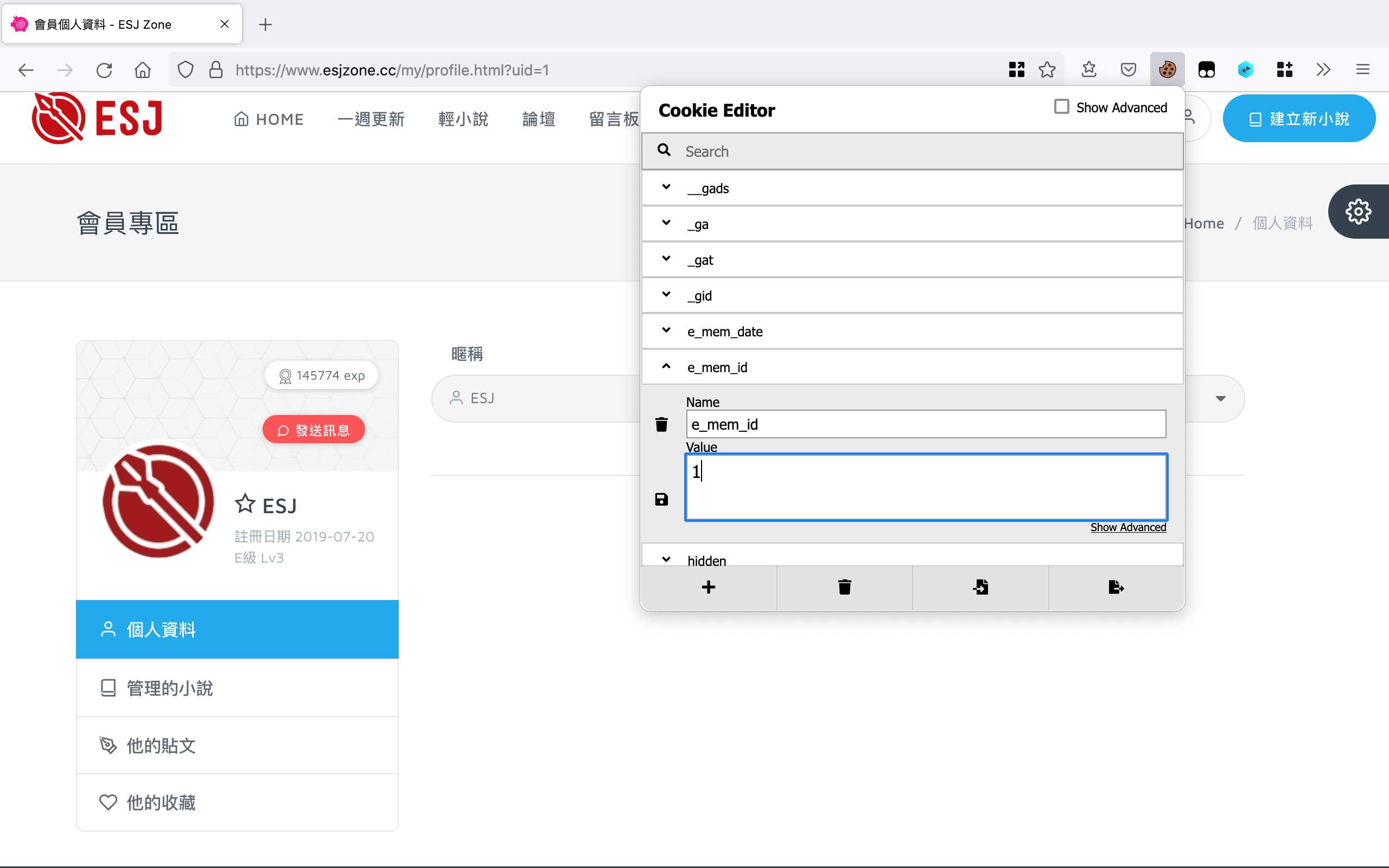Close the 會員個人資料 browser tab
This screenshot has width=1389, height=868.
tap(225, 24)
